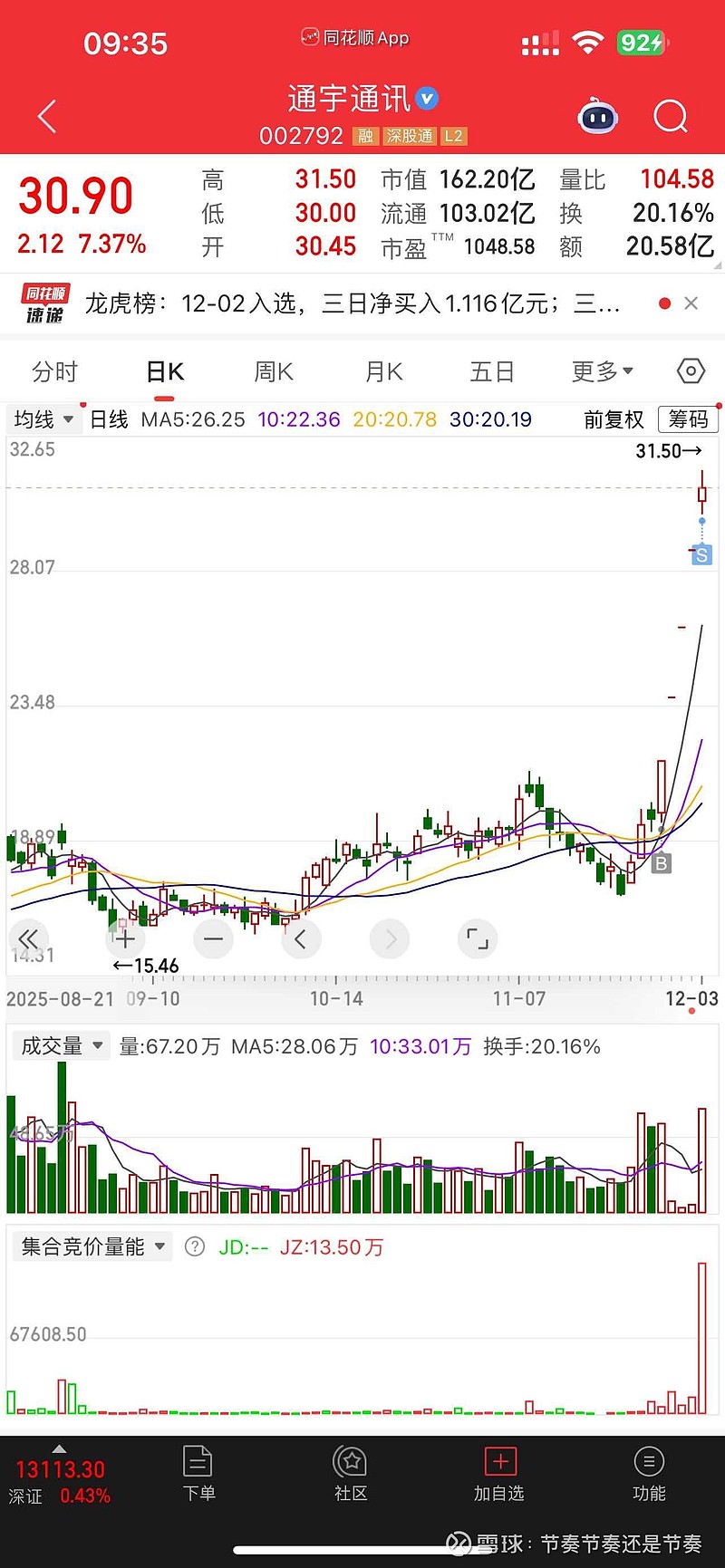The width and height of the screenshot is (725, 1568).
Task: Expand chart to fullscreen icon
Action: pos(478,938)
